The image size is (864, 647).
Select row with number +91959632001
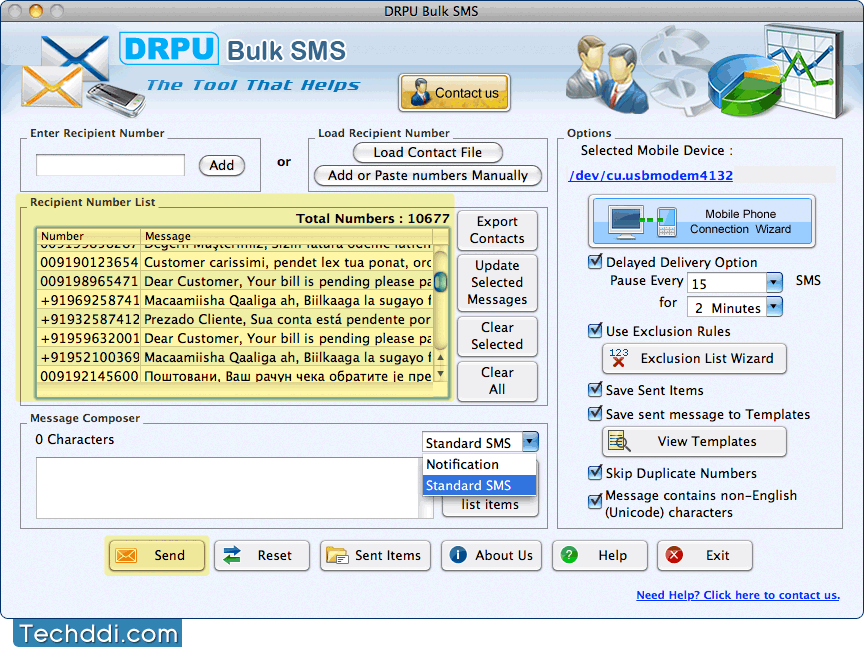pos(236,338)
